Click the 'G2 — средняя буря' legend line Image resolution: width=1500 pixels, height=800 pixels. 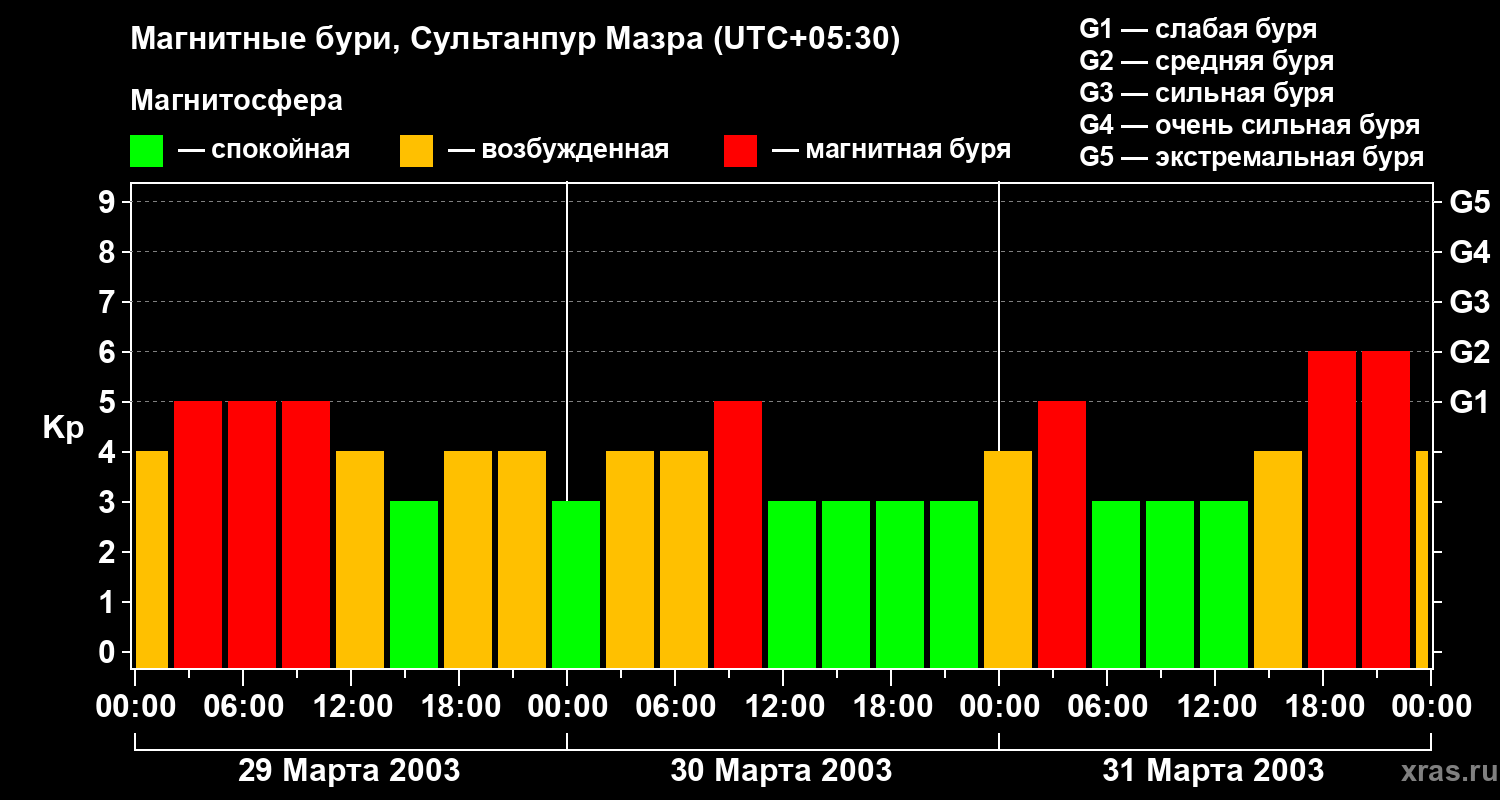(x=1206, y=61)
